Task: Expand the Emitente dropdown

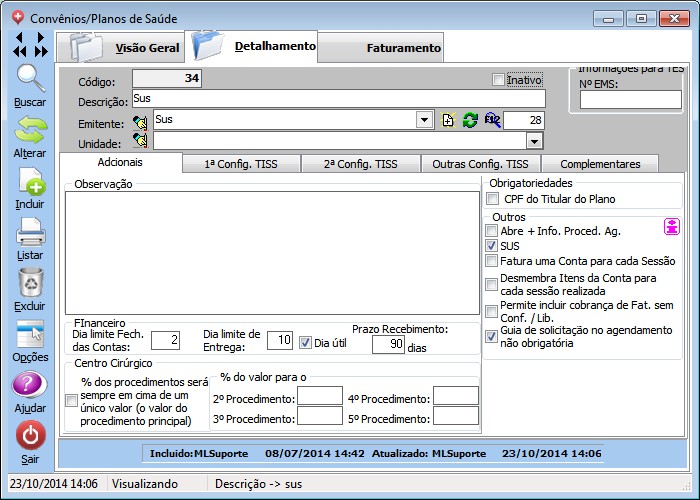Action: click(424, 120)
